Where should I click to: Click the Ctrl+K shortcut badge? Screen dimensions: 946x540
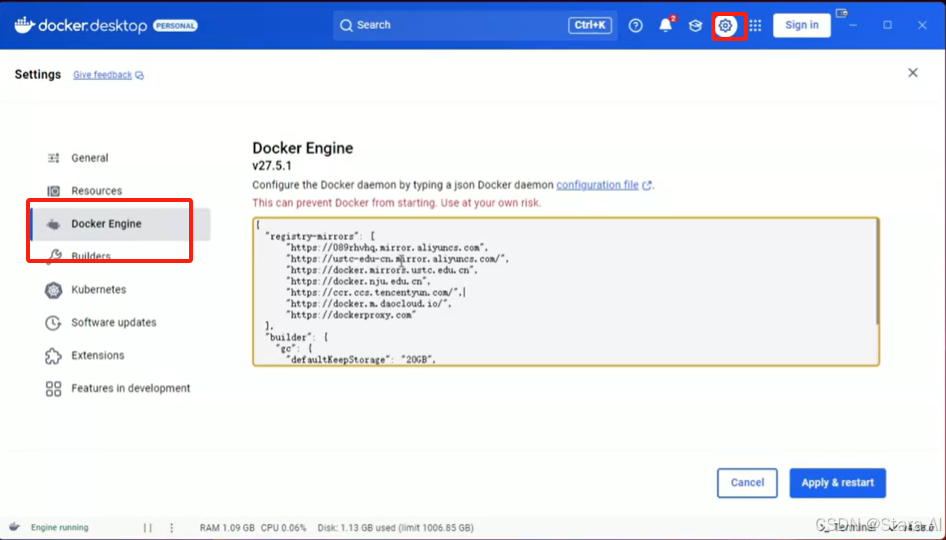[x=589, y=25]
